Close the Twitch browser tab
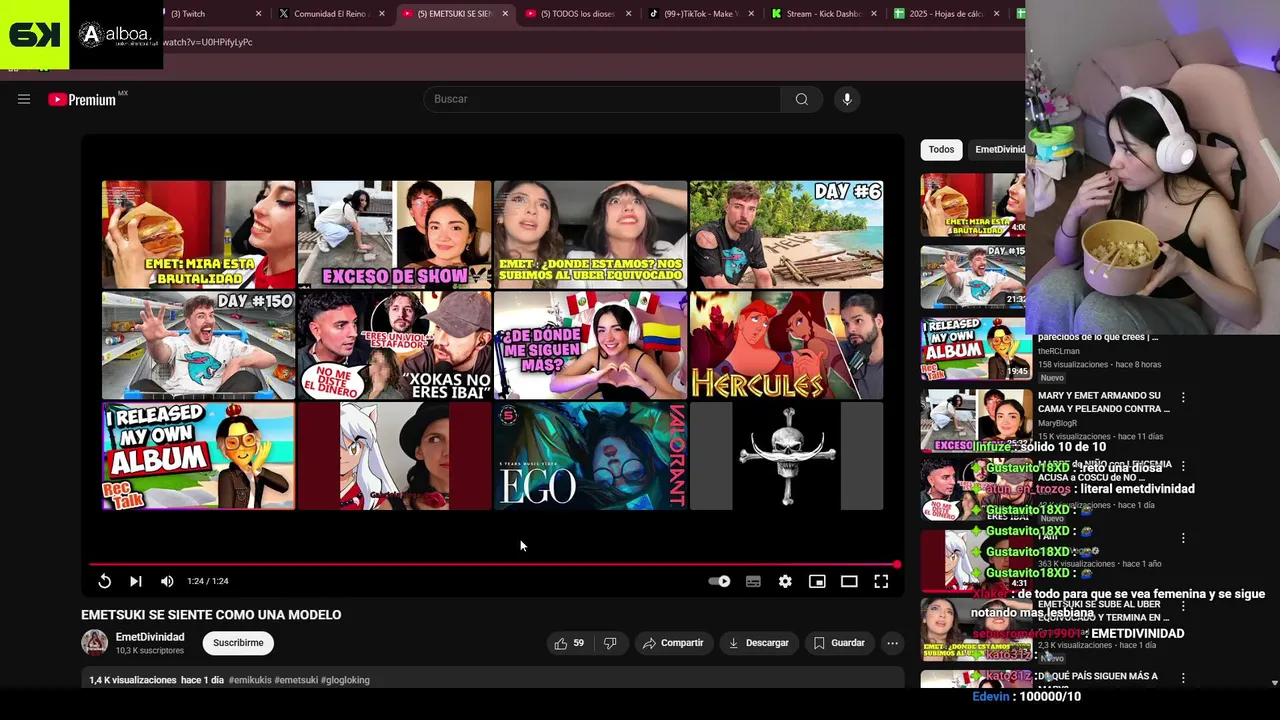 pos(258,14)
